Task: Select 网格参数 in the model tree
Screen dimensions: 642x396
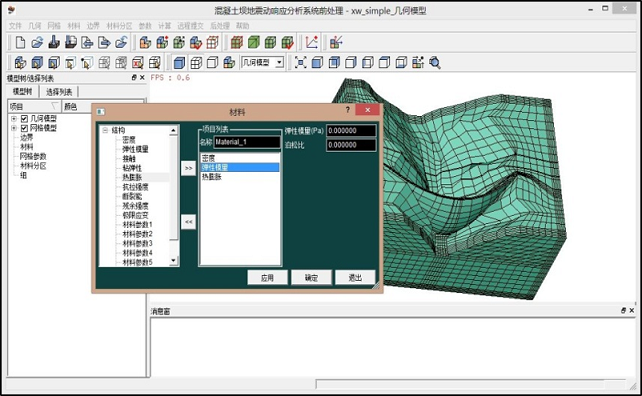Action: 33,156
